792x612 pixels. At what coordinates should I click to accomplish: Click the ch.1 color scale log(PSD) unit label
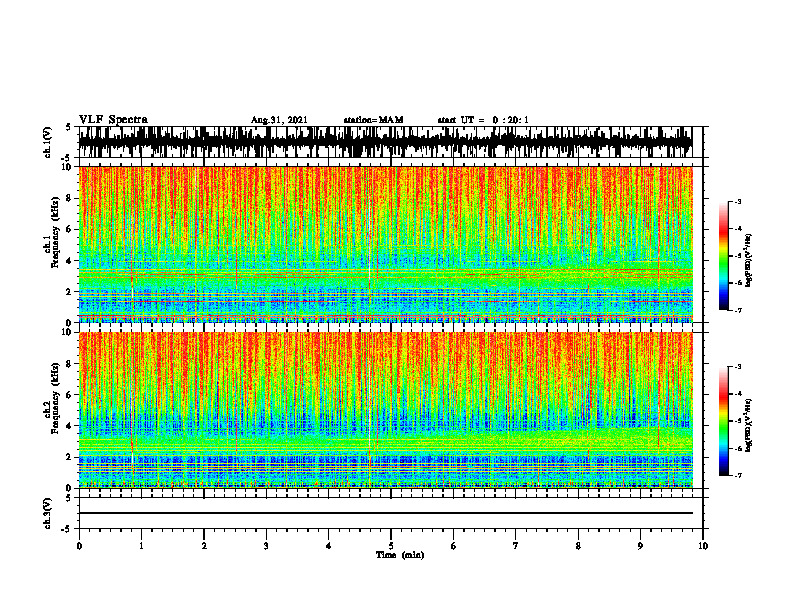(750, 260)
